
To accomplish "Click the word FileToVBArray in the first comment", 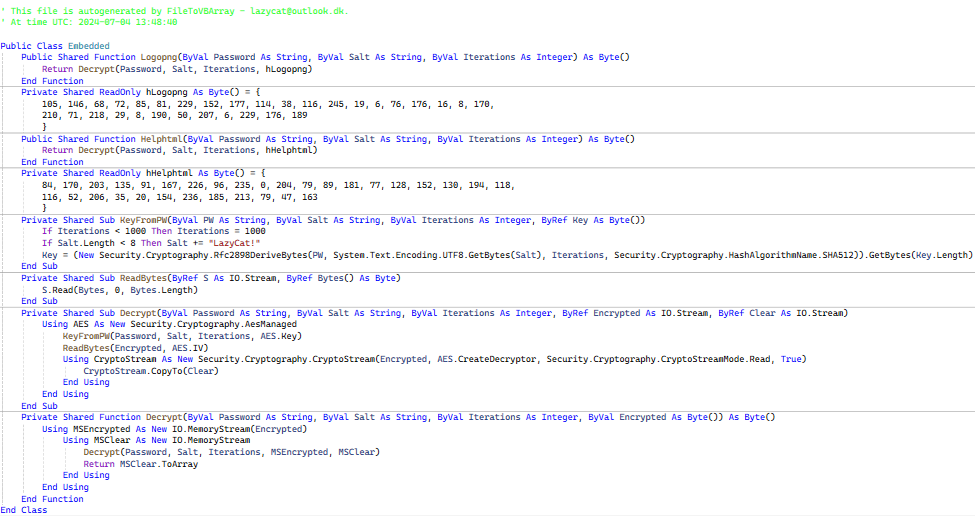I will point(200,11).
